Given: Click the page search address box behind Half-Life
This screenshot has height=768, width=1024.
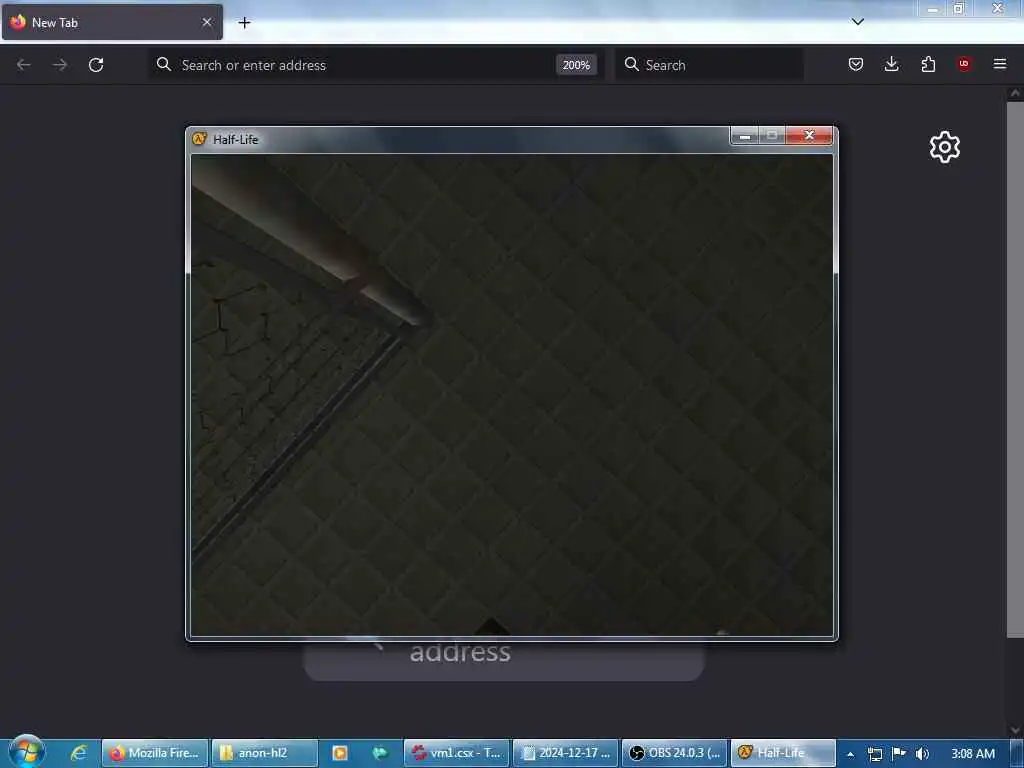Looking at the screenshot, I should pyautogui.click(x=504, y=660).
